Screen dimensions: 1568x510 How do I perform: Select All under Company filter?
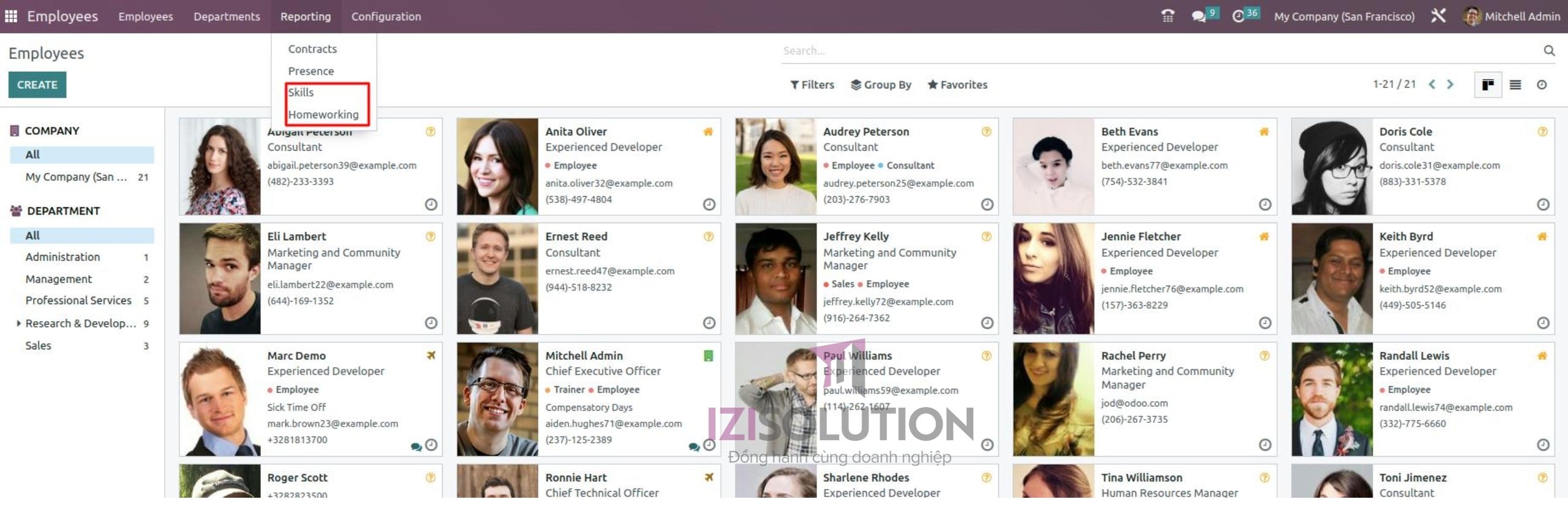point(33,154)
